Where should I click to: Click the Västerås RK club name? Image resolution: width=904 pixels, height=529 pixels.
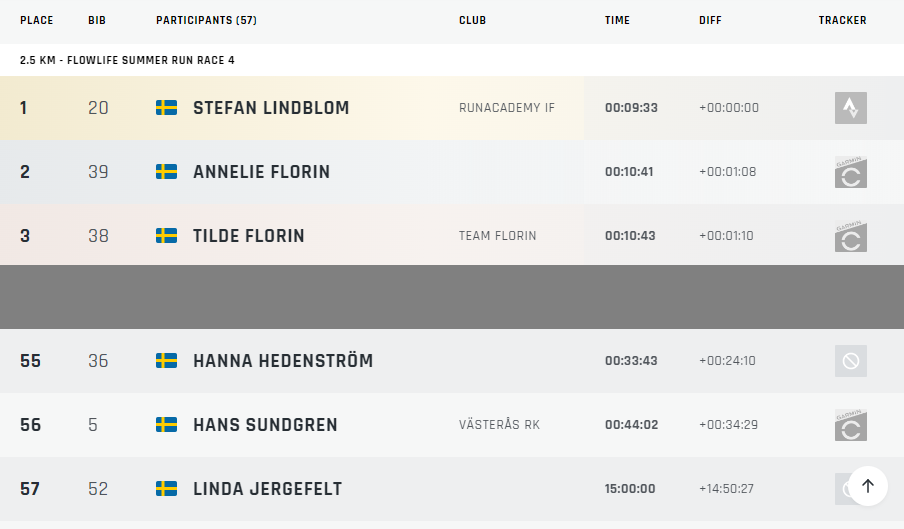499,425
